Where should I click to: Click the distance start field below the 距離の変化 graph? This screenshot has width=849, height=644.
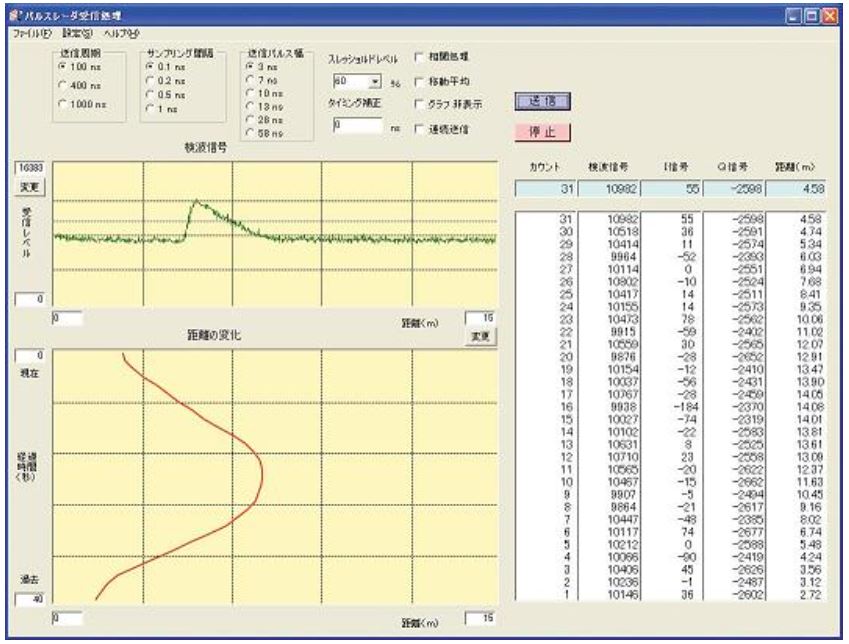coord(68,618)
